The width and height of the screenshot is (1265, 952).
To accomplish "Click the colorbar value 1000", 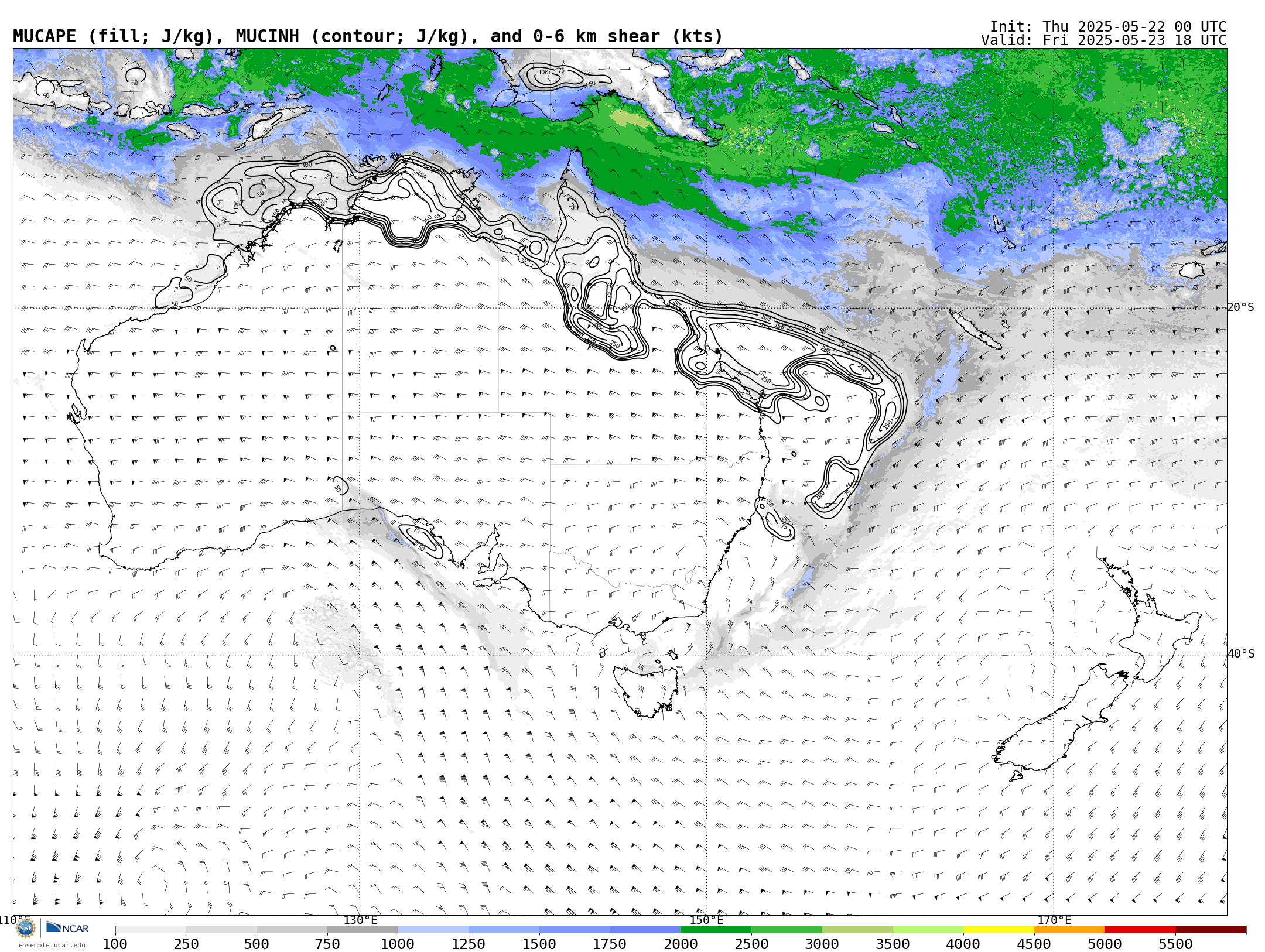I will coord(398,944).
